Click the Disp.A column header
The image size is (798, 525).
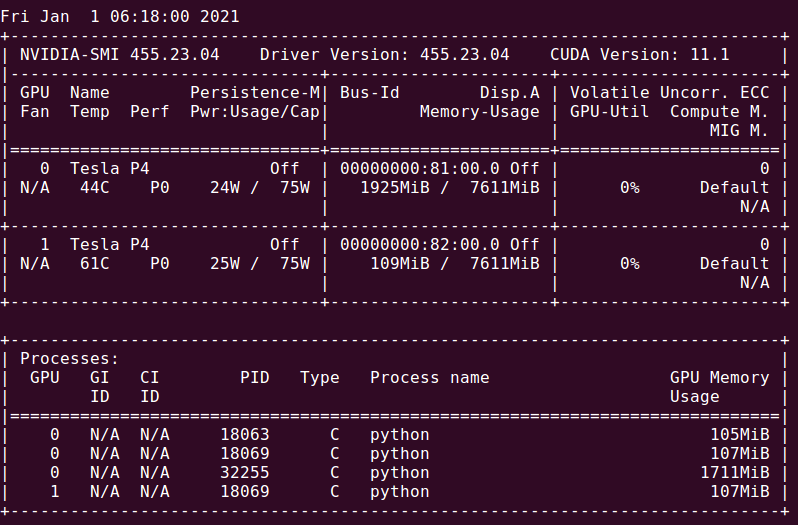pos(509,93)
